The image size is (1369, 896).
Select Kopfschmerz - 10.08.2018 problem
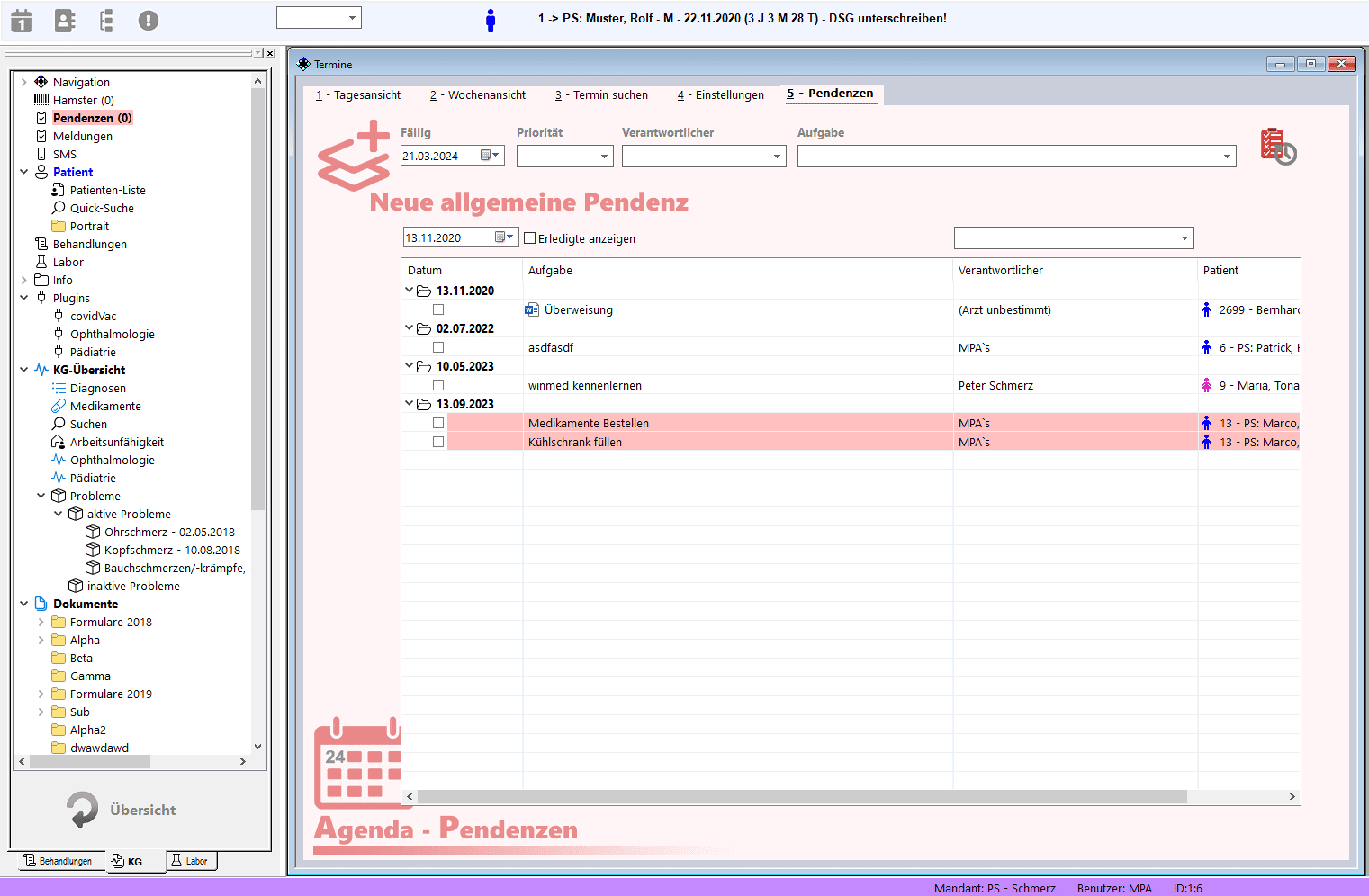coord(172,550)
